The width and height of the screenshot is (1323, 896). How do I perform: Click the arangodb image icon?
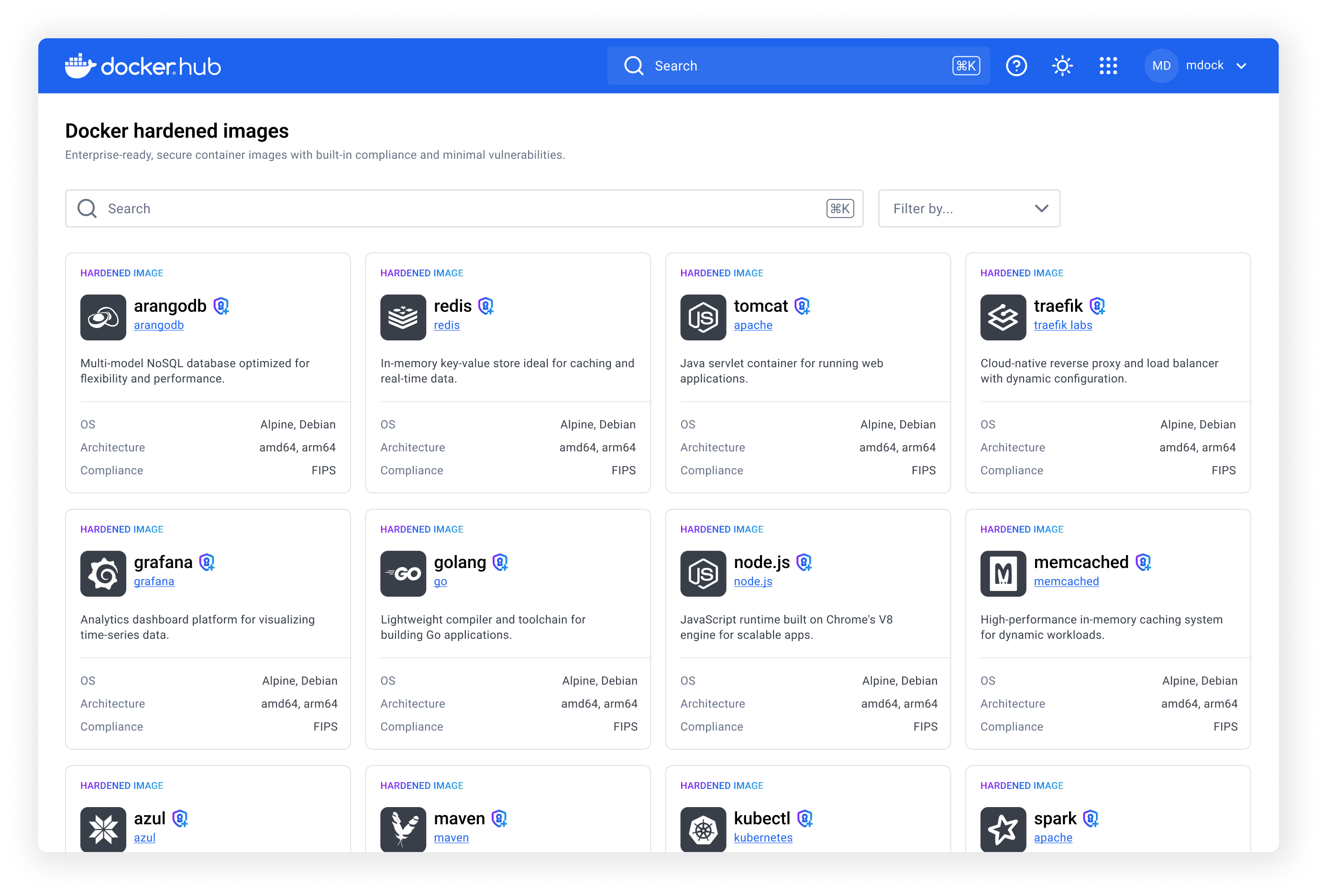pyautogui.click(x=103, y=317)
